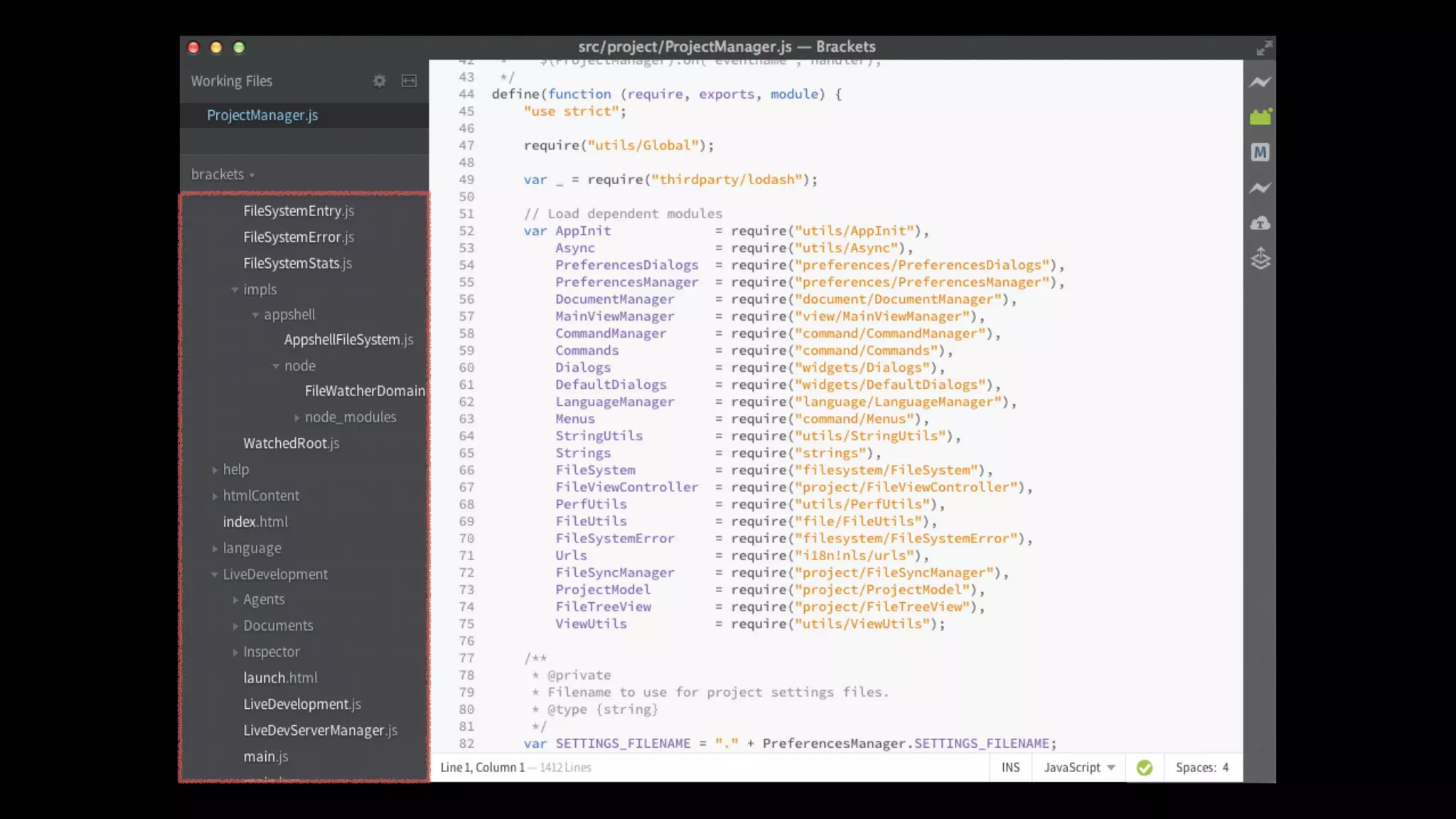Click the @private tag on line 78
The height and width of the screenshot is (819, 1456).
point(579,675)
